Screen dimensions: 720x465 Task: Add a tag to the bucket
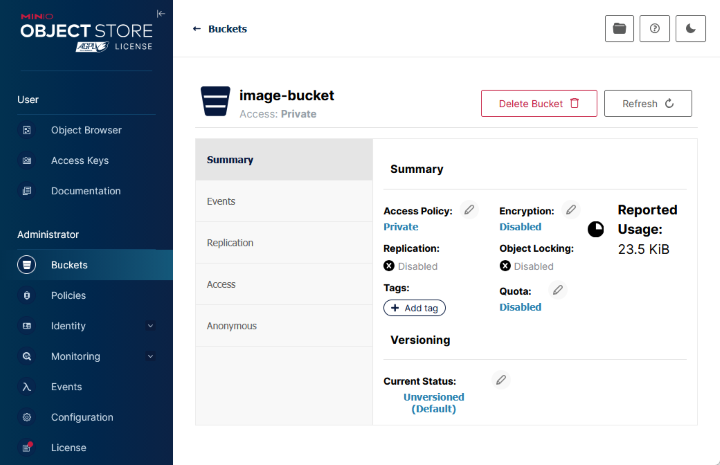point(415,308)
